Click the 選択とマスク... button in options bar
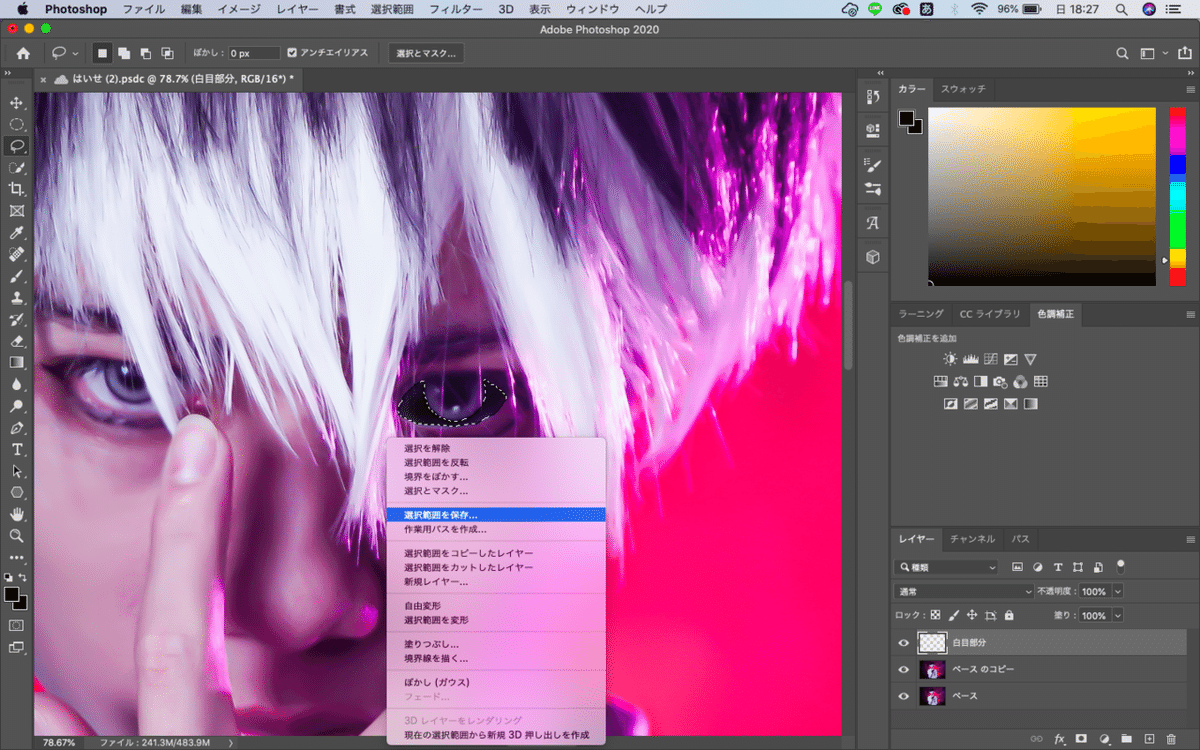The image size is (1200, 750). (426, 53)
